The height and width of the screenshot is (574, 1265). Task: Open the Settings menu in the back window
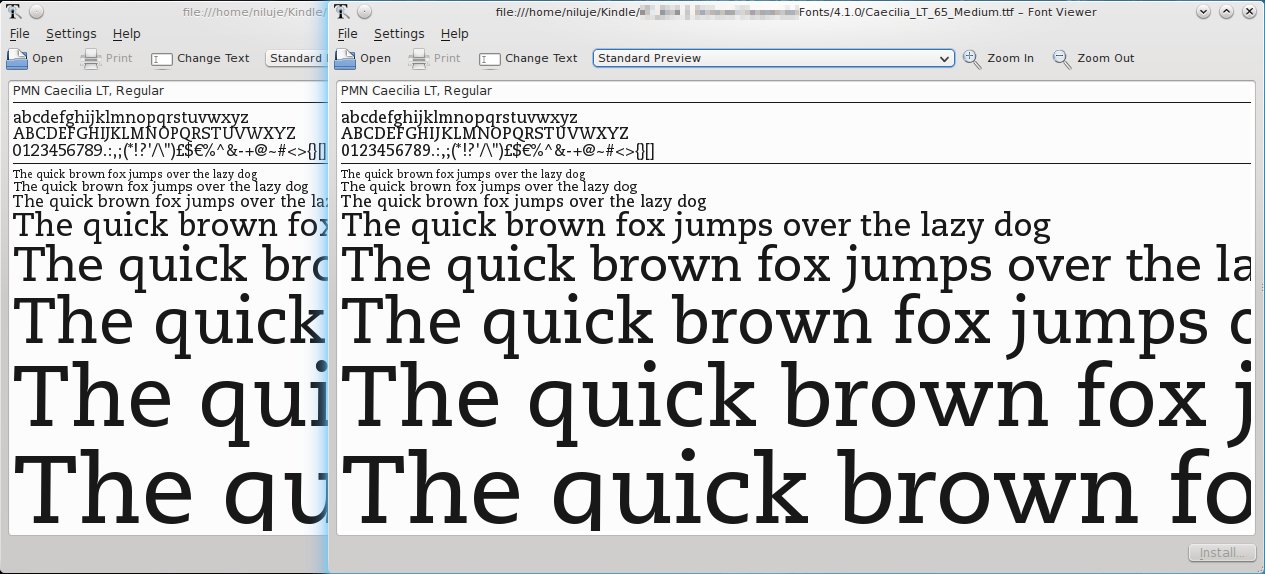71,34
